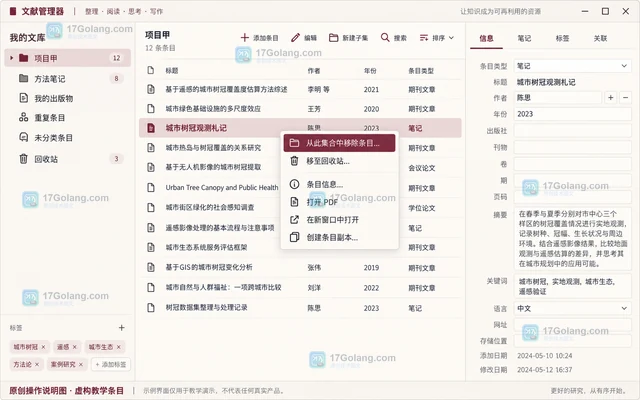
Task: Remove author with minus button
Action: point(625,98)
